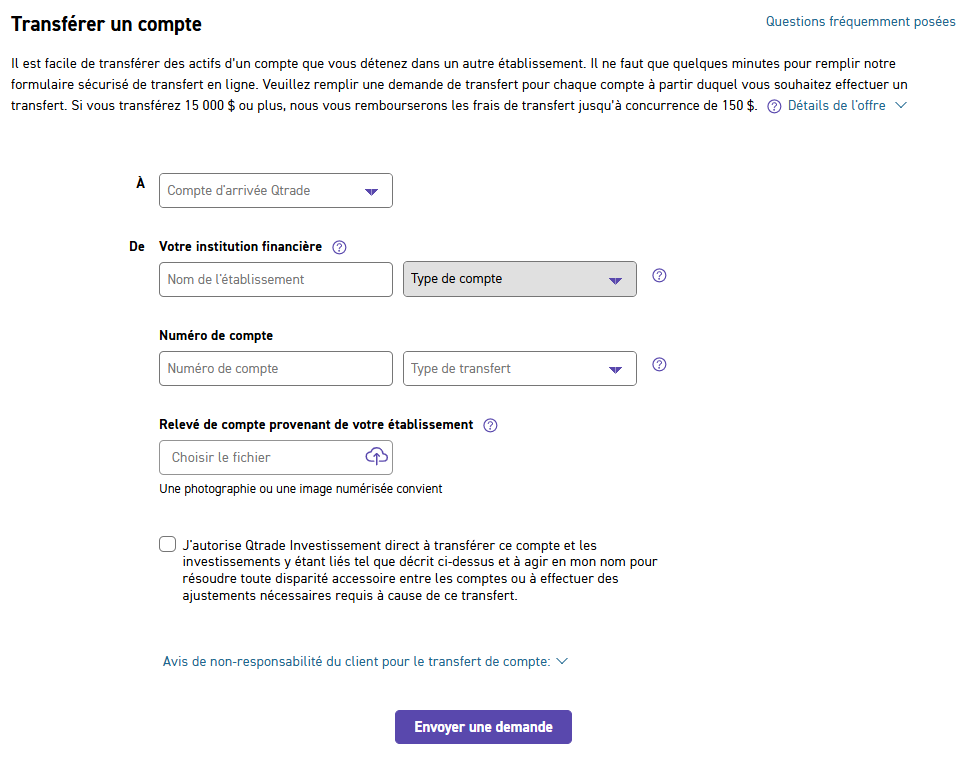971x758 pixels.
Task: Click help icon next to Votre institution financière
Action: click(x=339, y=247)
